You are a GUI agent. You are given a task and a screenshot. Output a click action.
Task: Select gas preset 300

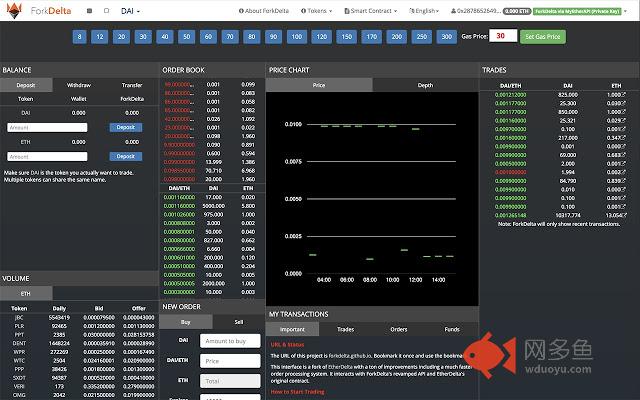pyautogui.click(x=447, y=37)
